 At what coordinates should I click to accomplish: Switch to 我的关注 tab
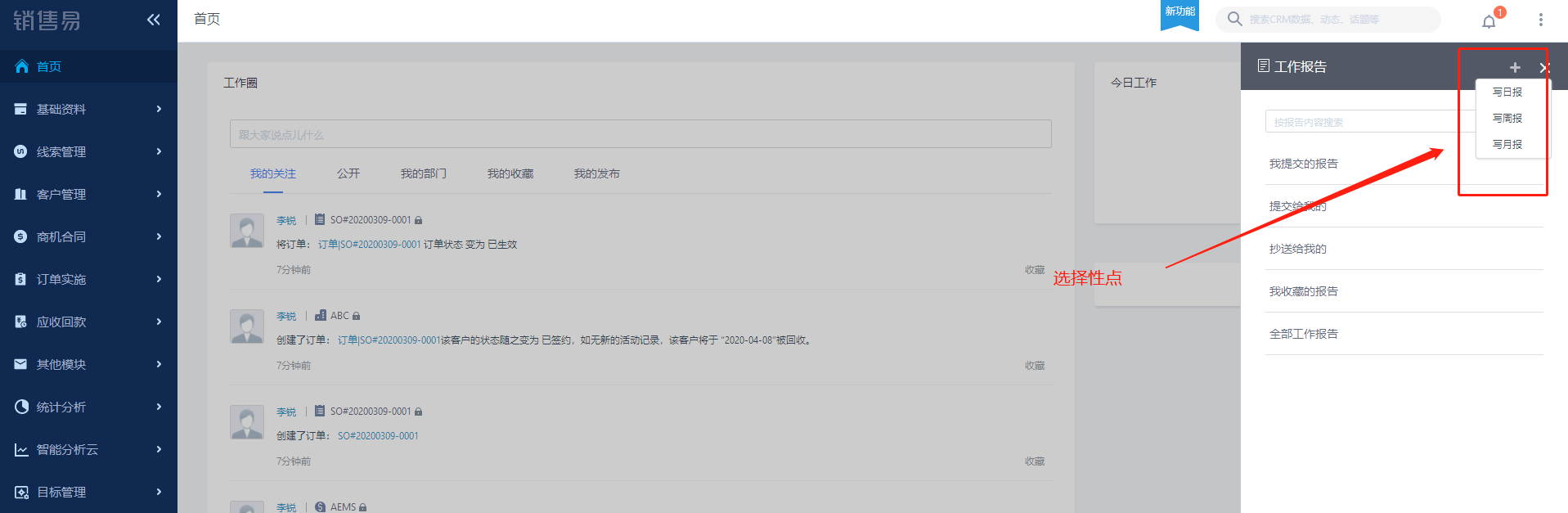(x=273, y=173)
